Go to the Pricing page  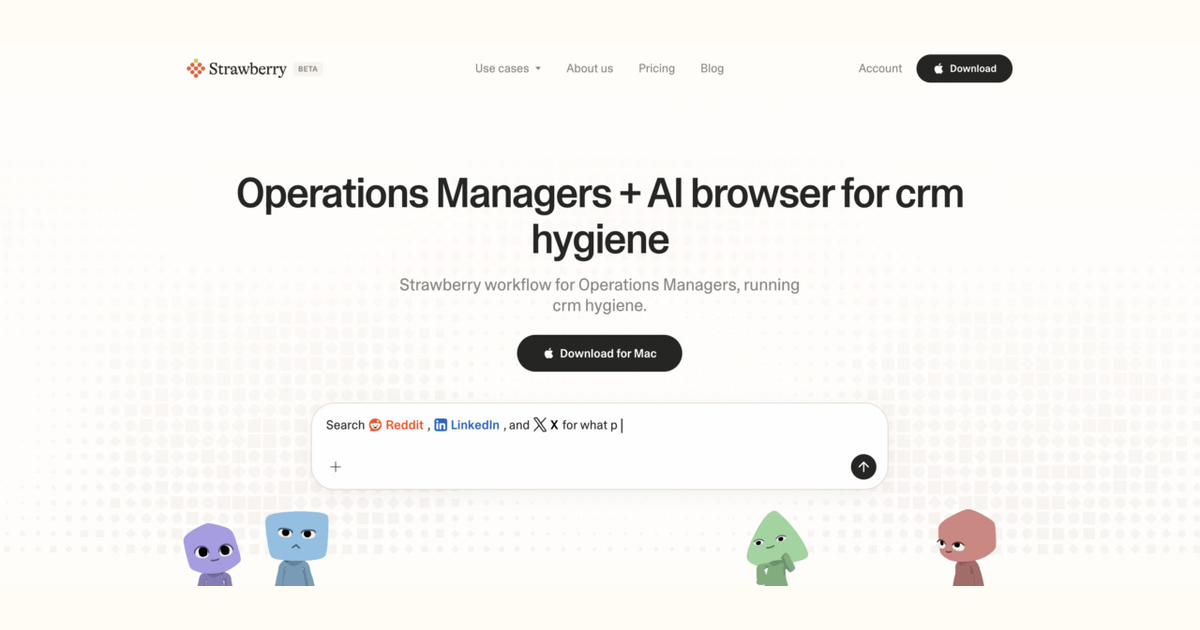pyautogui.click(x=657, y=68)
